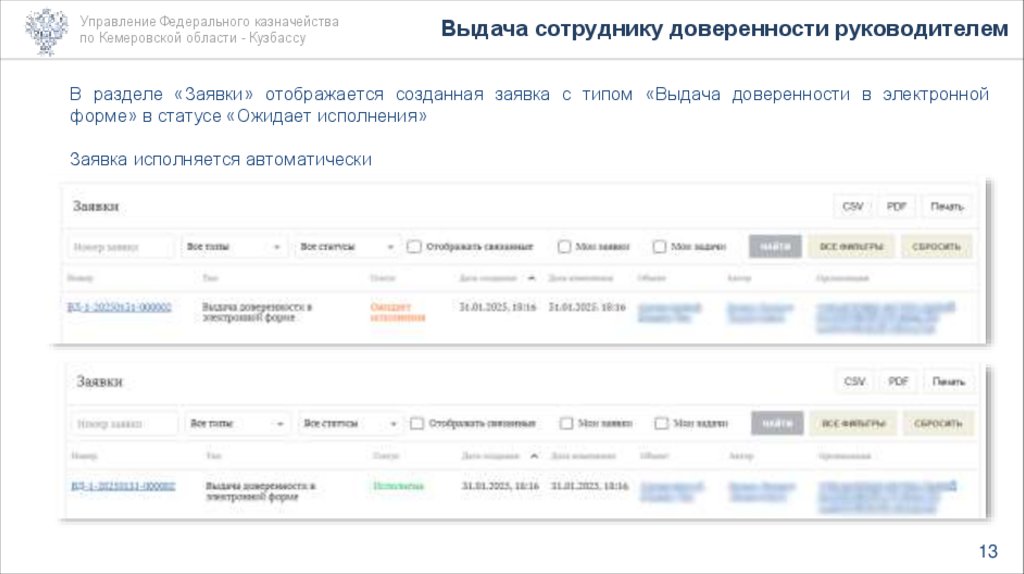This screenshot has height=574, width=1024.
Task: Click Дата изменения header in the Исполнена panel
Action: (x=584, y=456)
